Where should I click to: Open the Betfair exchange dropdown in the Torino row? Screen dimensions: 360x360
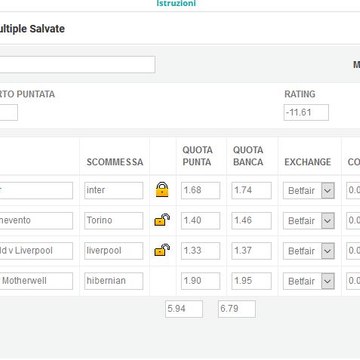click(x=309, y=221)
